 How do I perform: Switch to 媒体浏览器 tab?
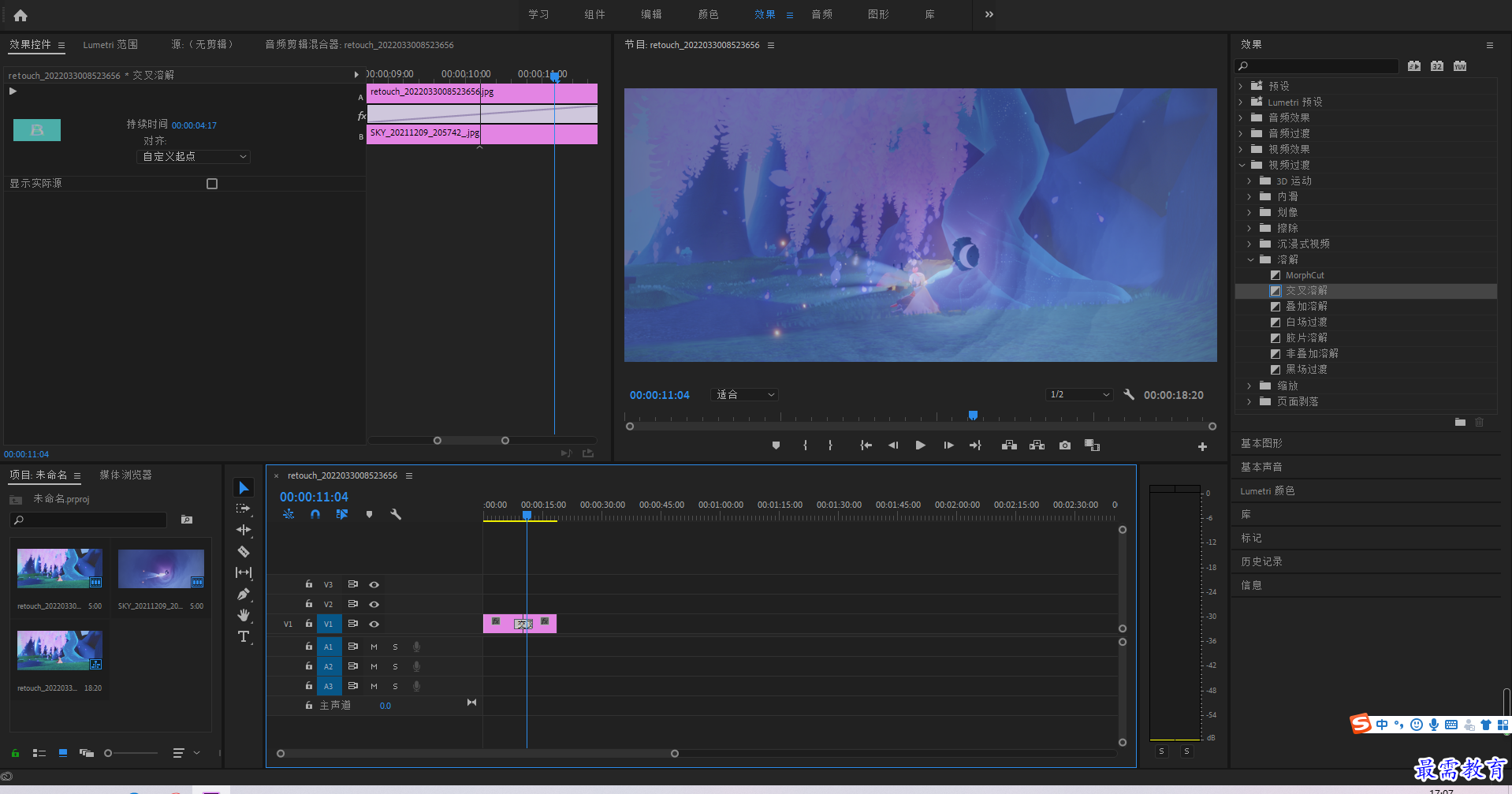(x=125, y=475)
